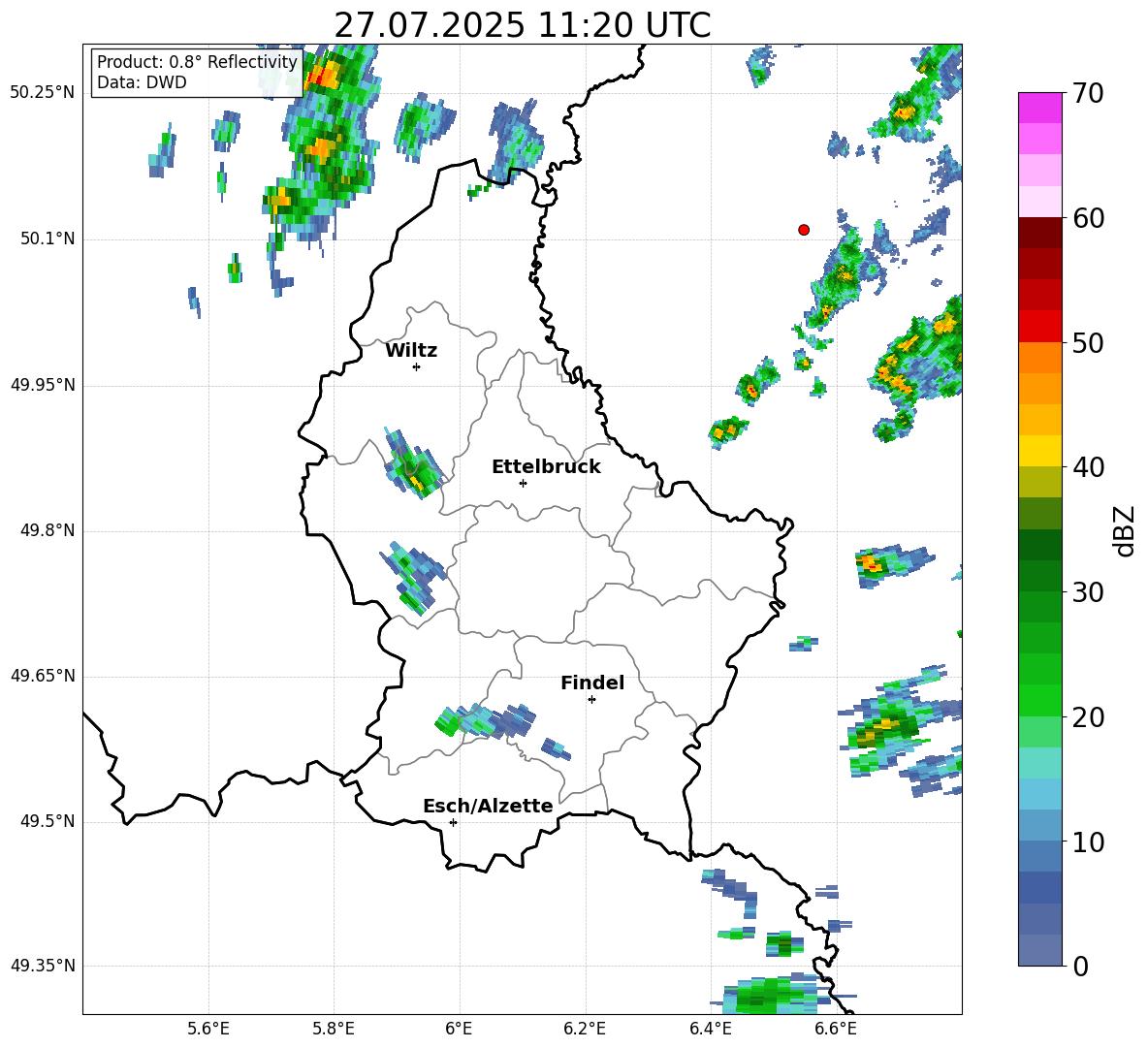Click the 40 tick on the colorbar
This screenshot has height=1048, width=1148.
pos(1088,467)
